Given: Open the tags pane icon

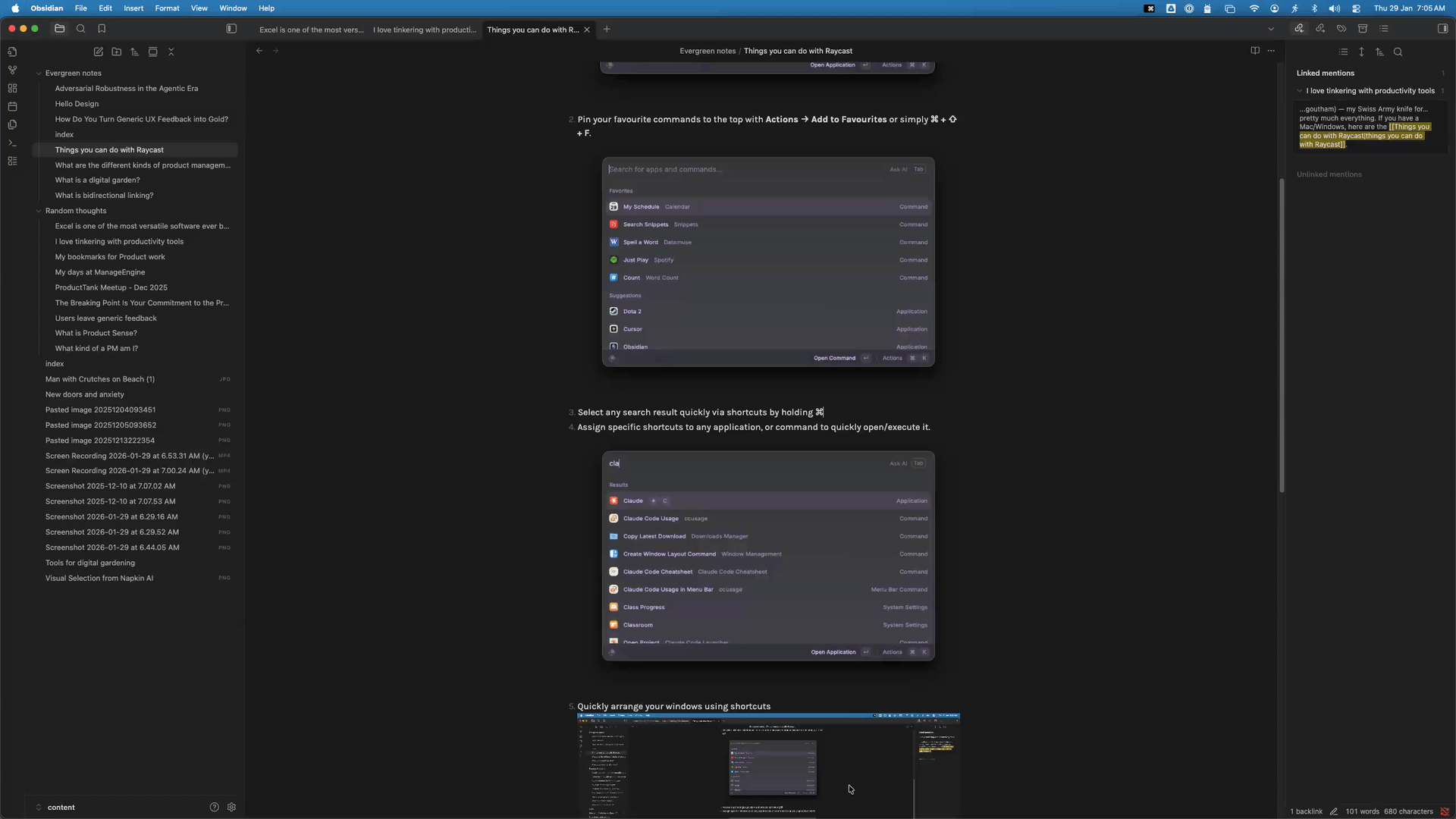Looking at the screenshot, I should pyautogui.click(x=1341, y=29).
